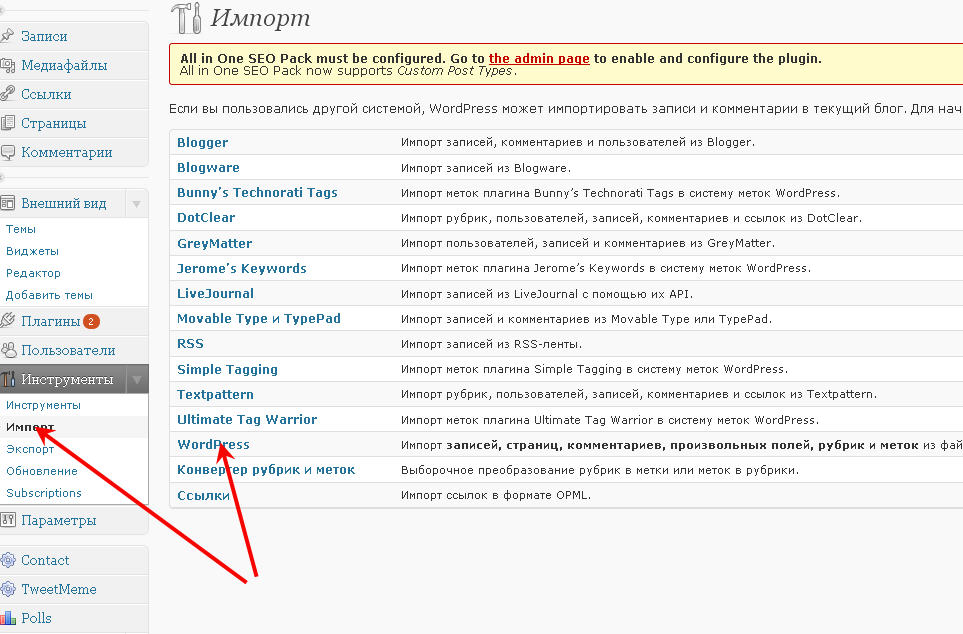Select Movable Type и TypePad importer

tap(259, 319)
